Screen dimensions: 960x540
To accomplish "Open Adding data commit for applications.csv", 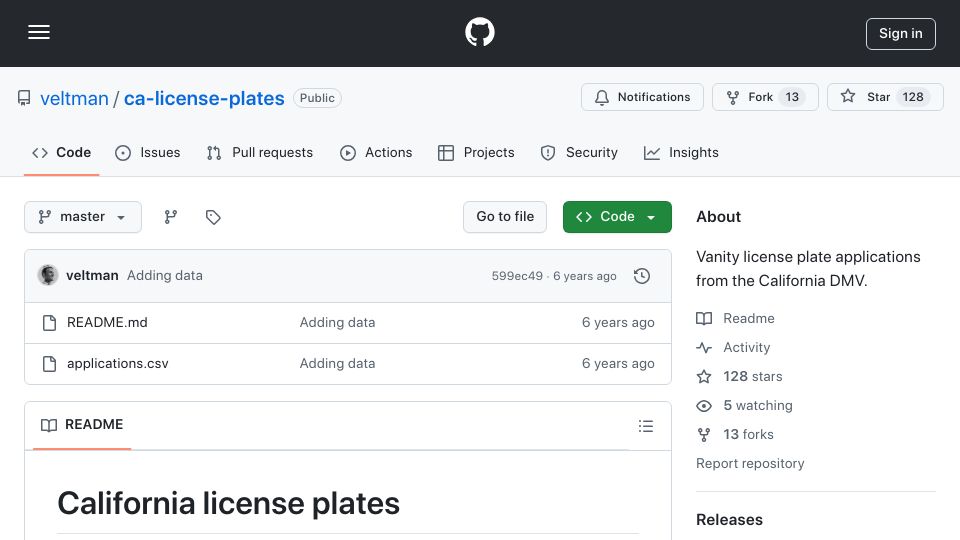I will pos(337,364).
